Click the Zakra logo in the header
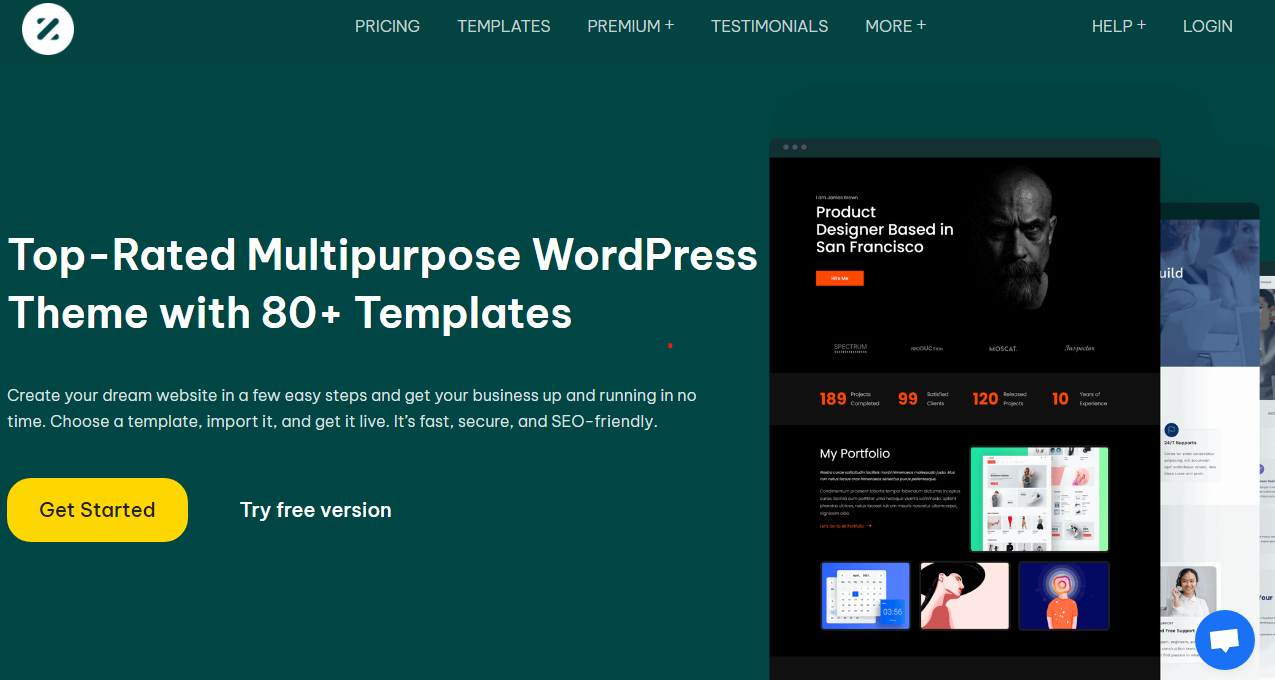1275x680 pixels. point(48,28)
